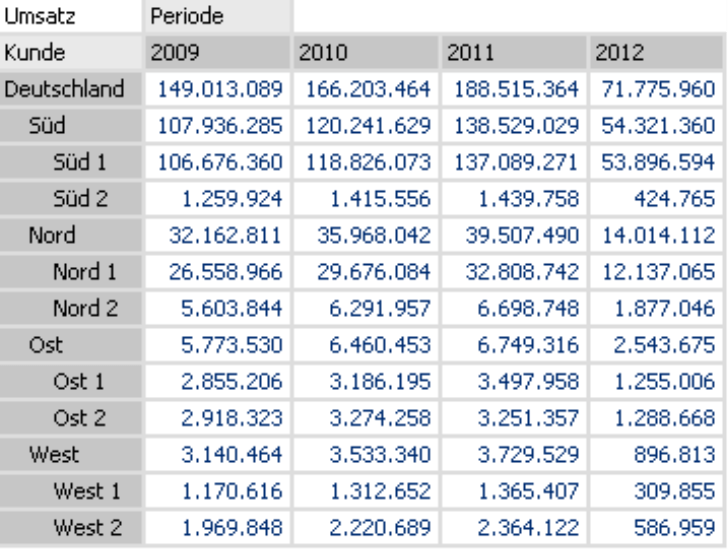Click the value 137.089.271
Image resolution: width=728 pixels, height=549 pixels.
pos(514,162)
